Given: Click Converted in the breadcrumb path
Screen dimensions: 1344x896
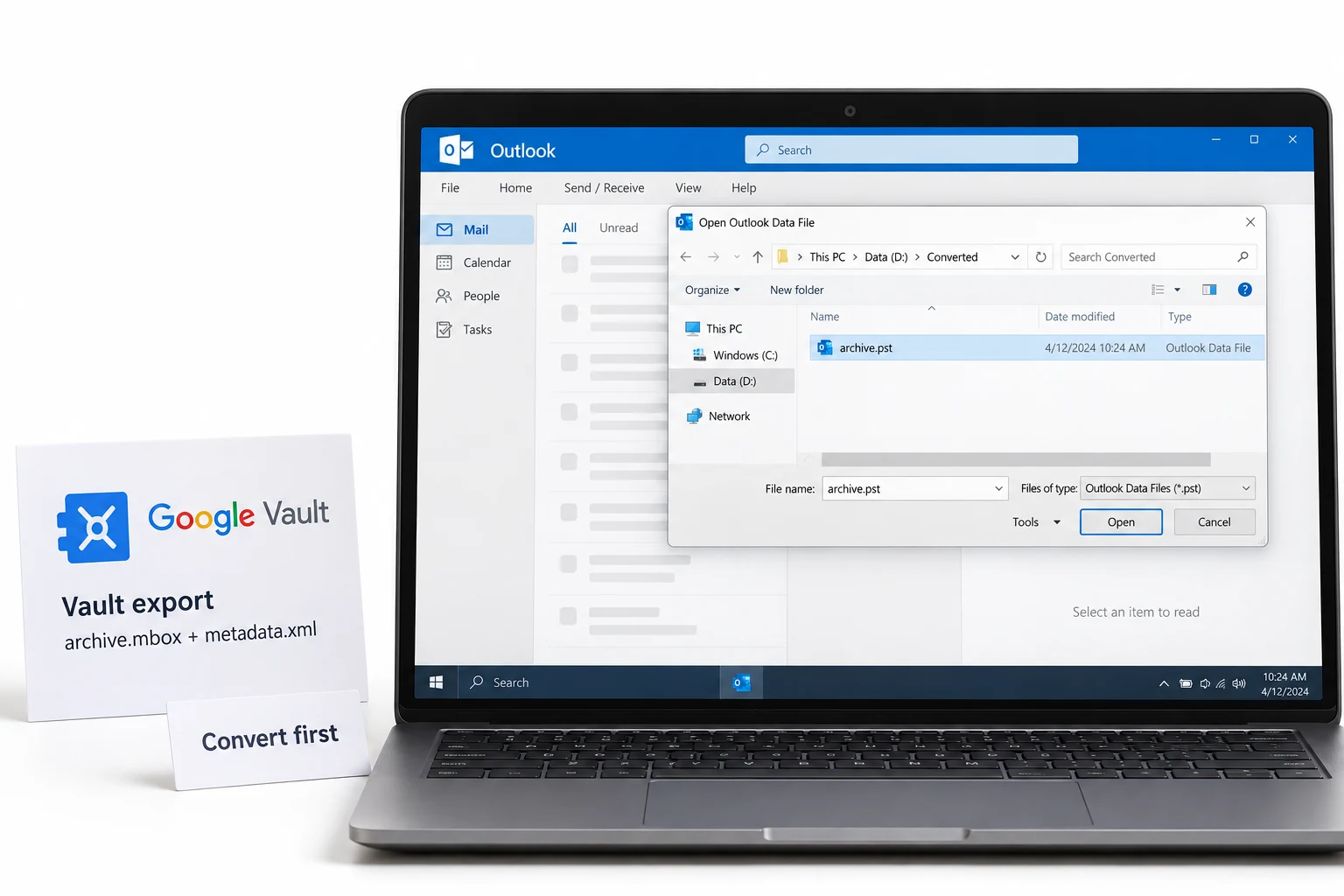Looking at the screenshot, I should (x=952, y=257).
